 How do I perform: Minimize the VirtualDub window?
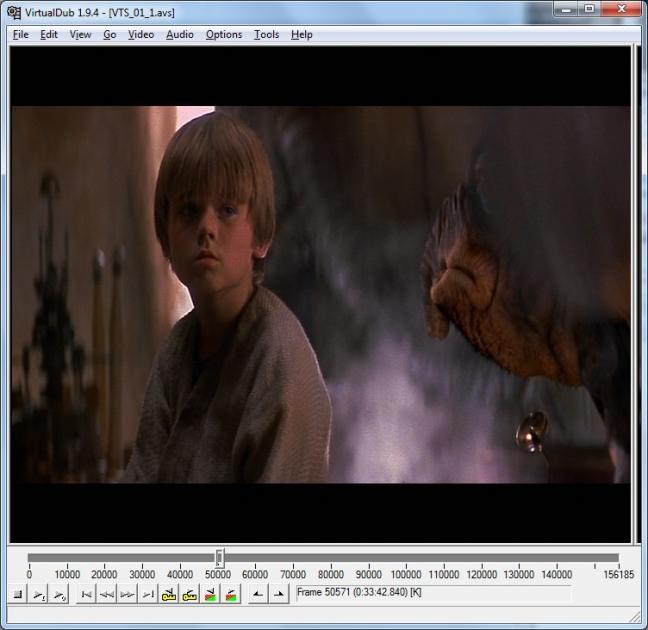click(x=566, y=9)
